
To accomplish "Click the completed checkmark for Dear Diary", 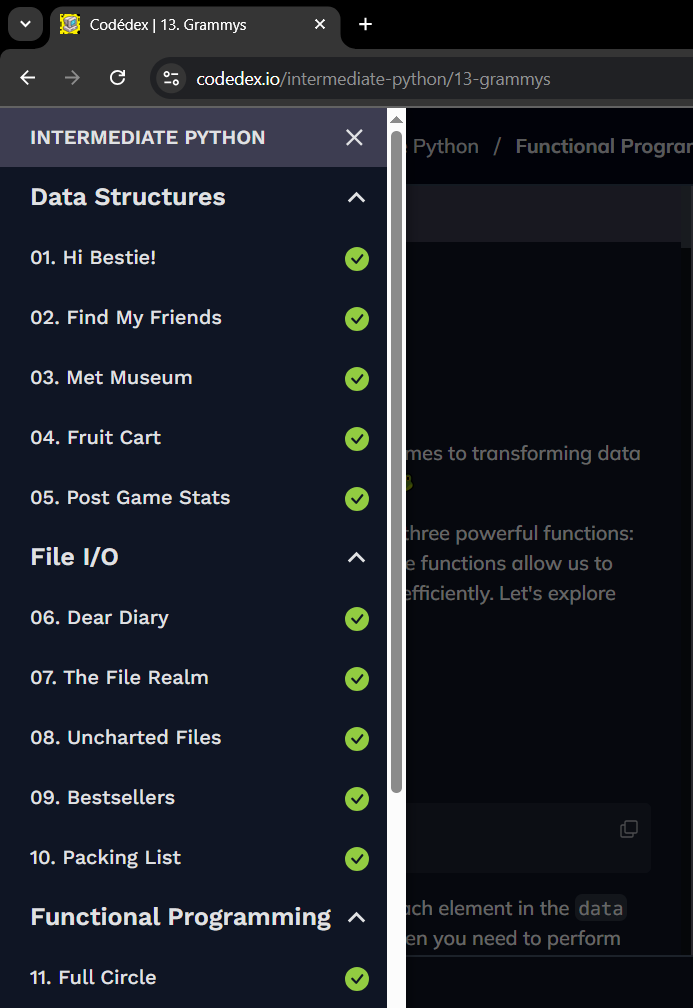I will tap(357, 619).
